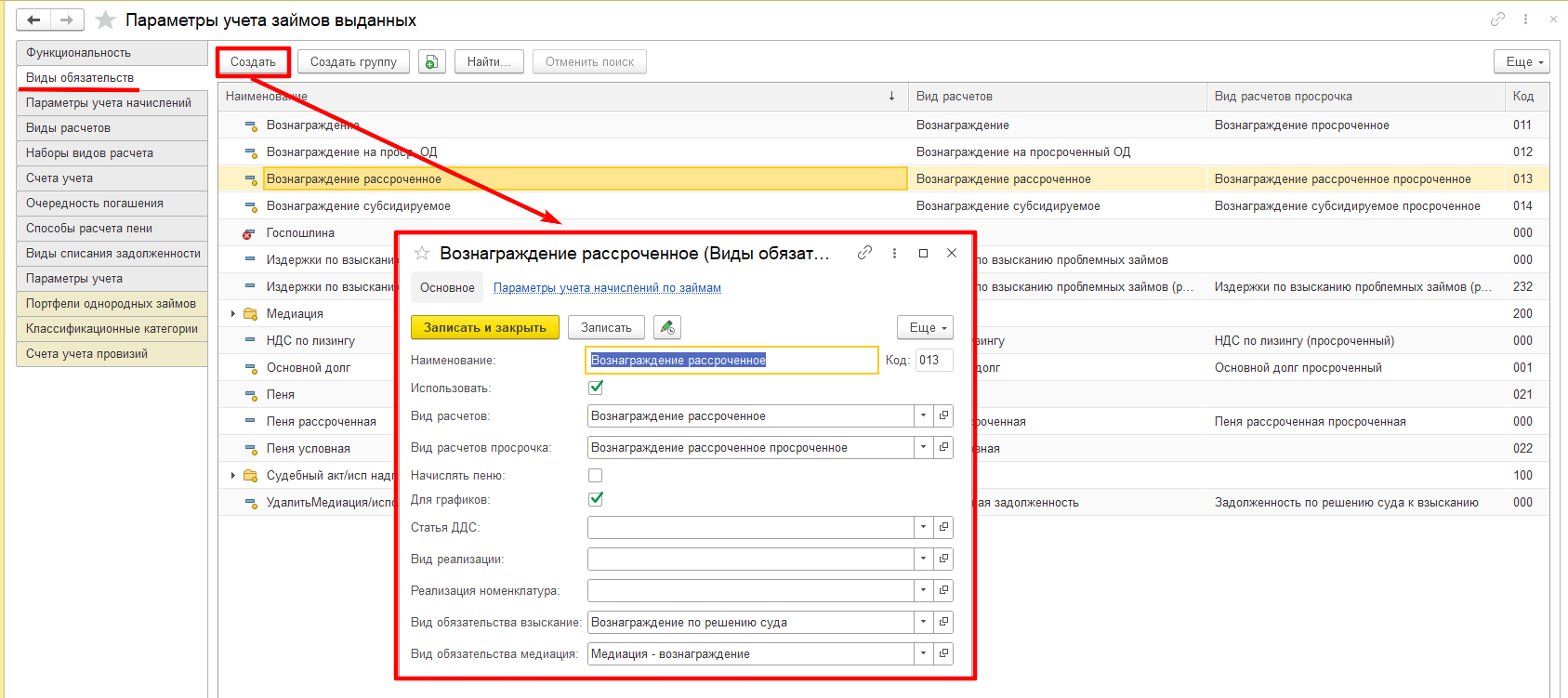Sort list by Наименование column header
This screenshot has width=1568, height=698.
(x=562, y=97)
